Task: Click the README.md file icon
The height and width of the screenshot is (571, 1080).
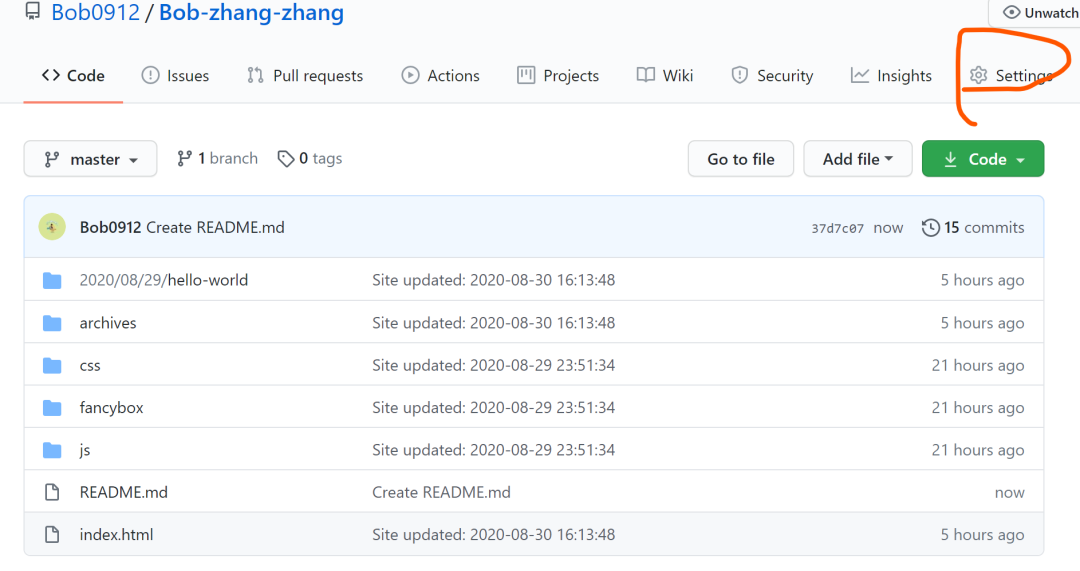Action: (52, 492)
